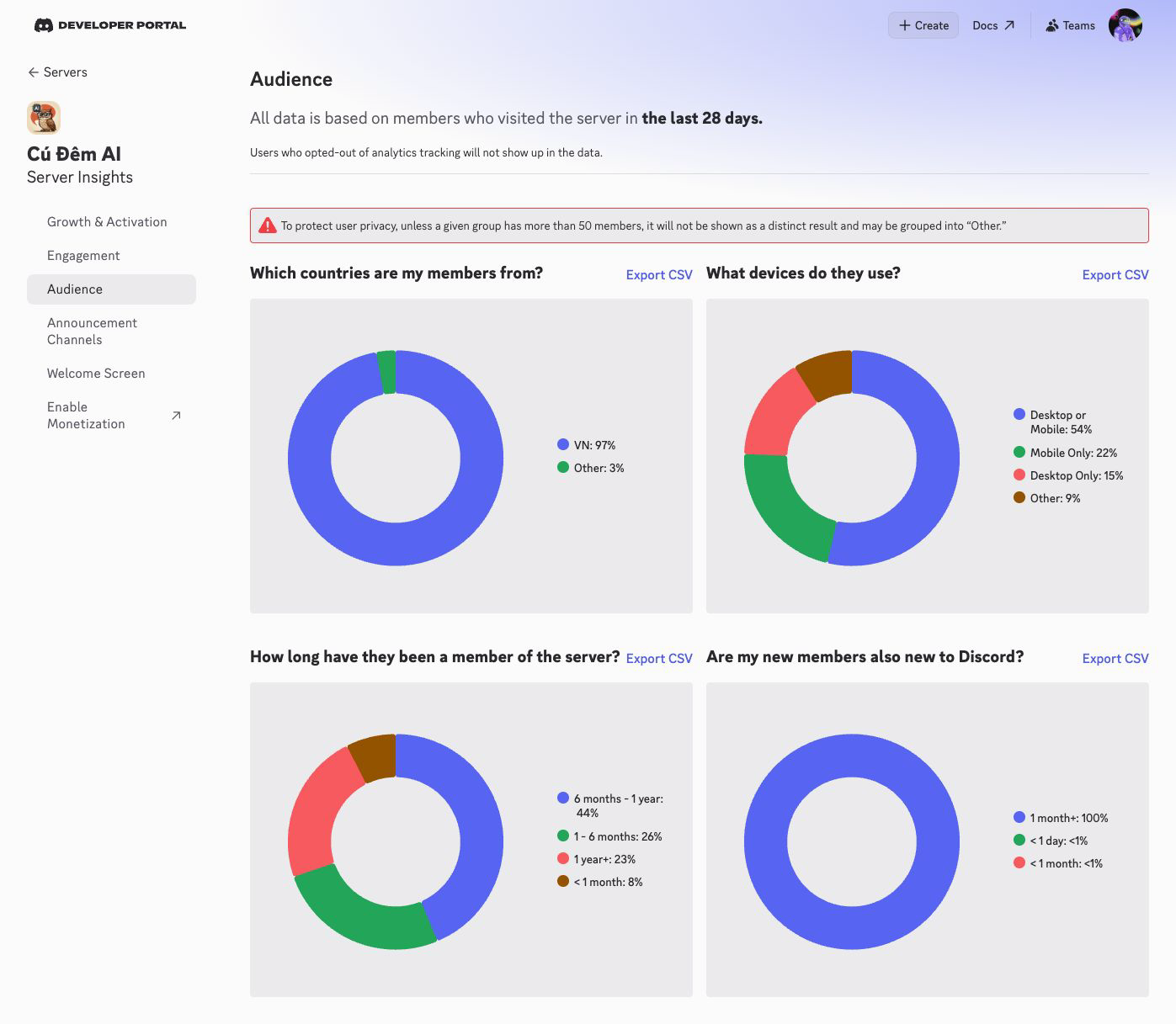Screen dimensions: 1176x1024
Task: Click the 6 months - 1 year legend dot
Action: 563,798
